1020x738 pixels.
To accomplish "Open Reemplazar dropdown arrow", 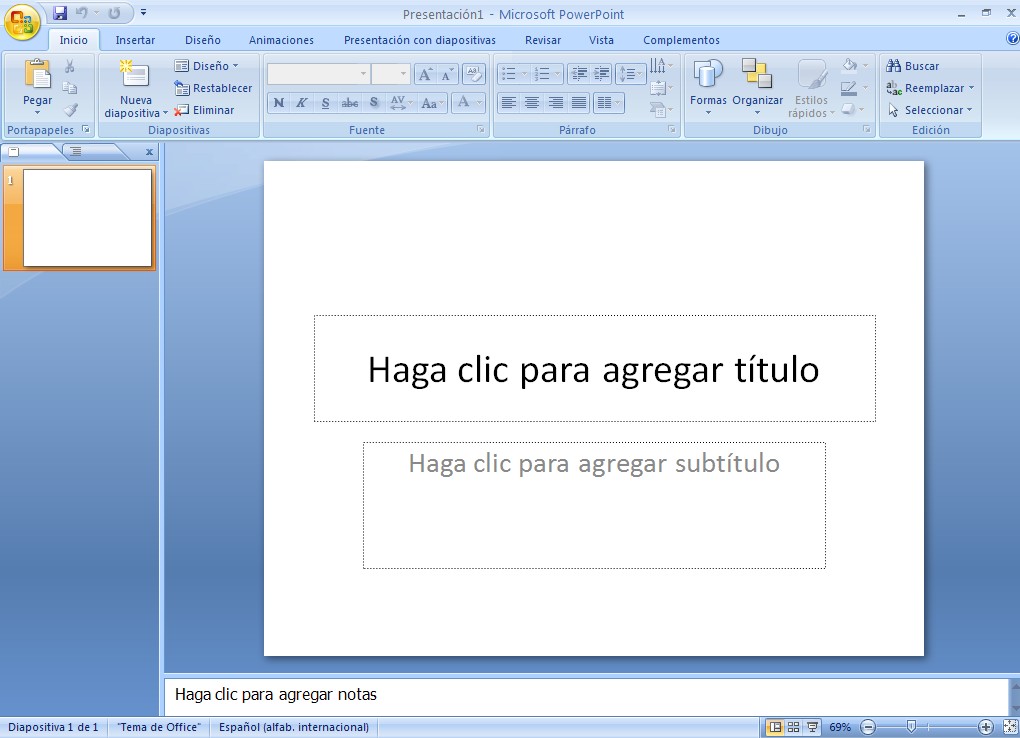I will coord(971,88).
